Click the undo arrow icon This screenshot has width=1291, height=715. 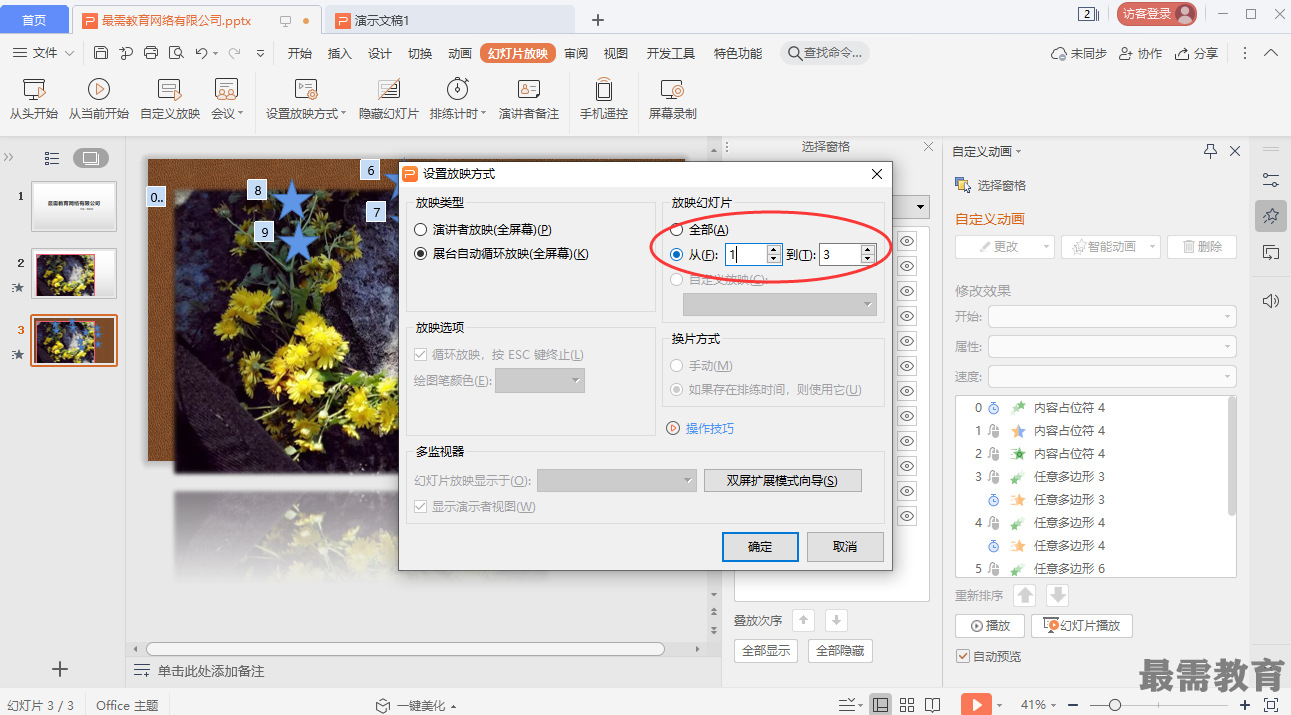point(202,53)
